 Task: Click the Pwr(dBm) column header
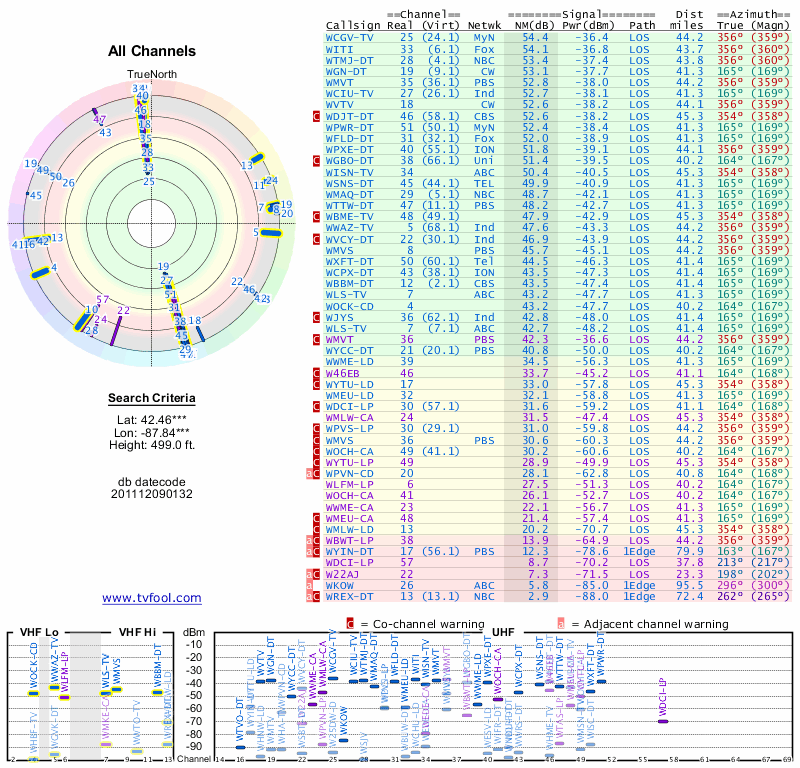tap(588, 26)
